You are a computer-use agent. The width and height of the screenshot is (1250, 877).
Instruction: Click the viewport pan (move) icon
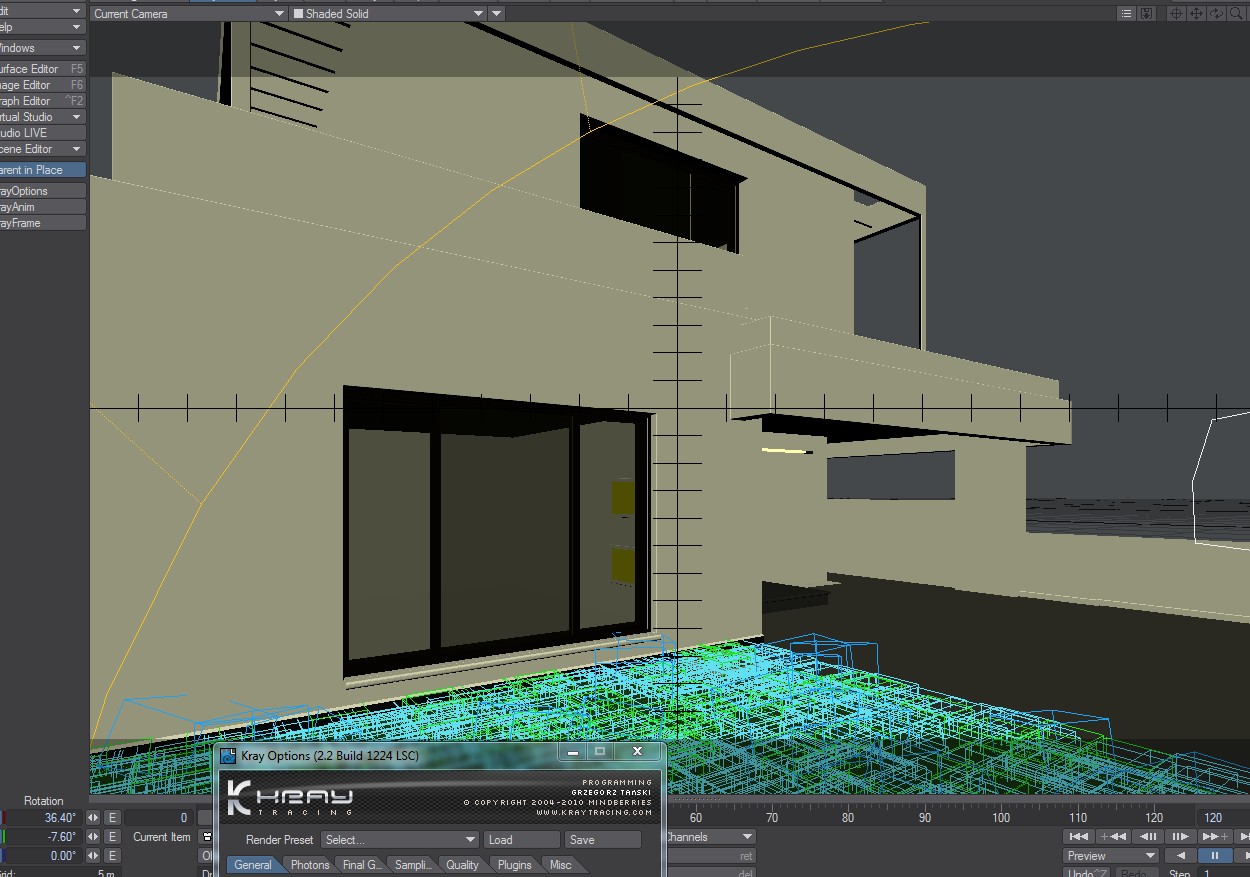pos(1196,14)
